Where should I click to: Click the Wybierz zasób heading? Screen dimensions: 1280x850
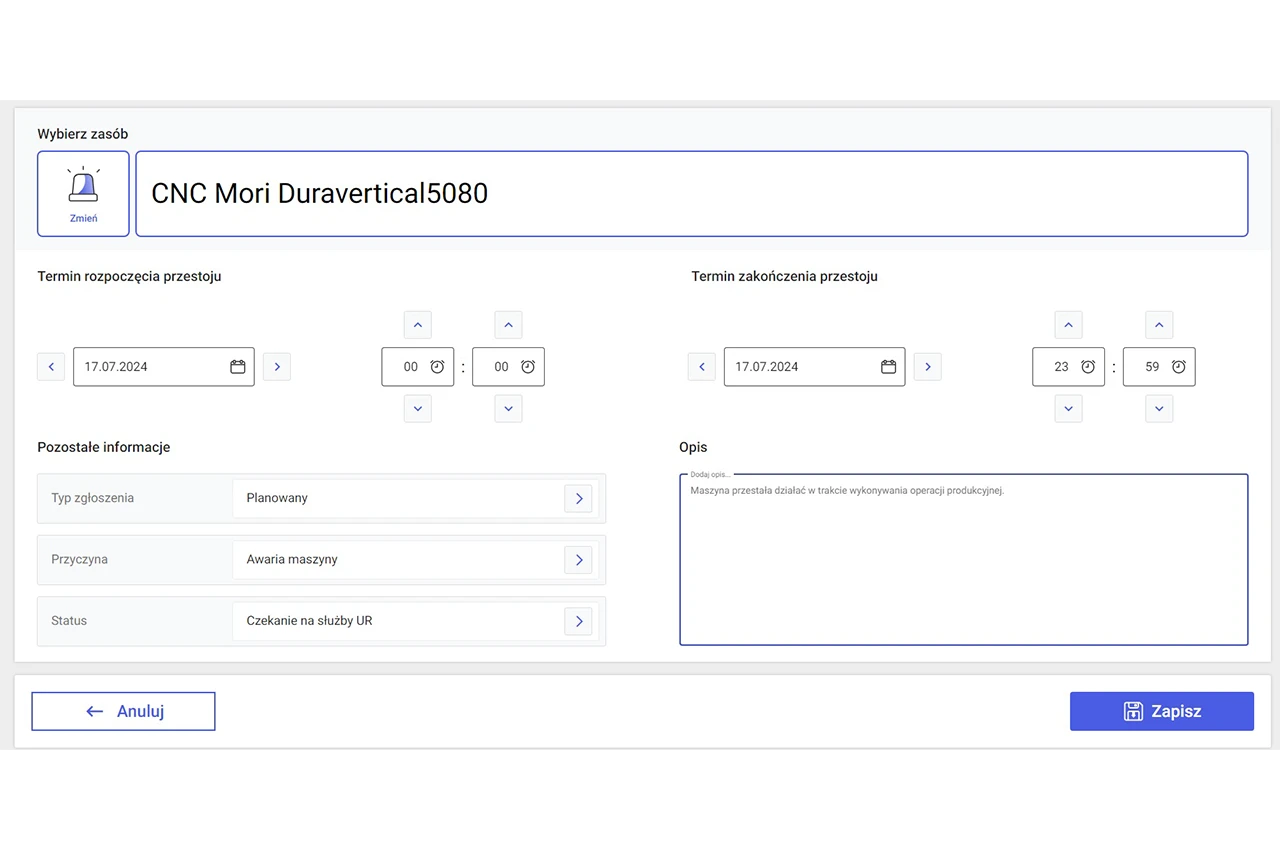(x=83, y=134)
